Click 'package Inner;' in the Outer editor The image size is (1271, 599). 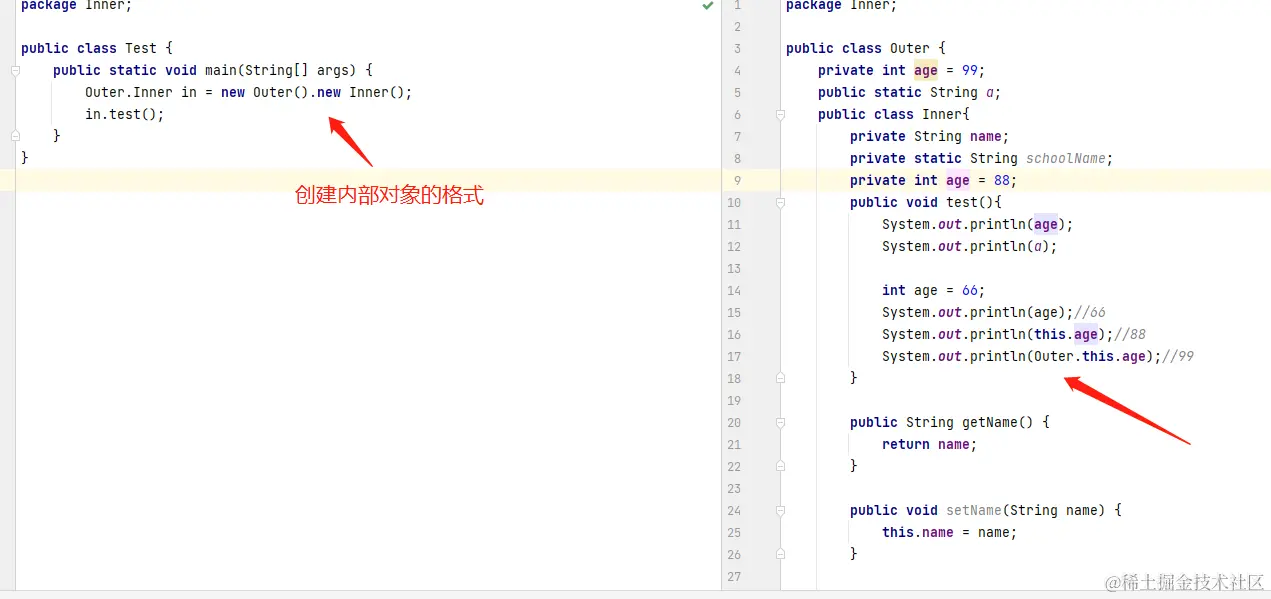(x=842, y=5)
